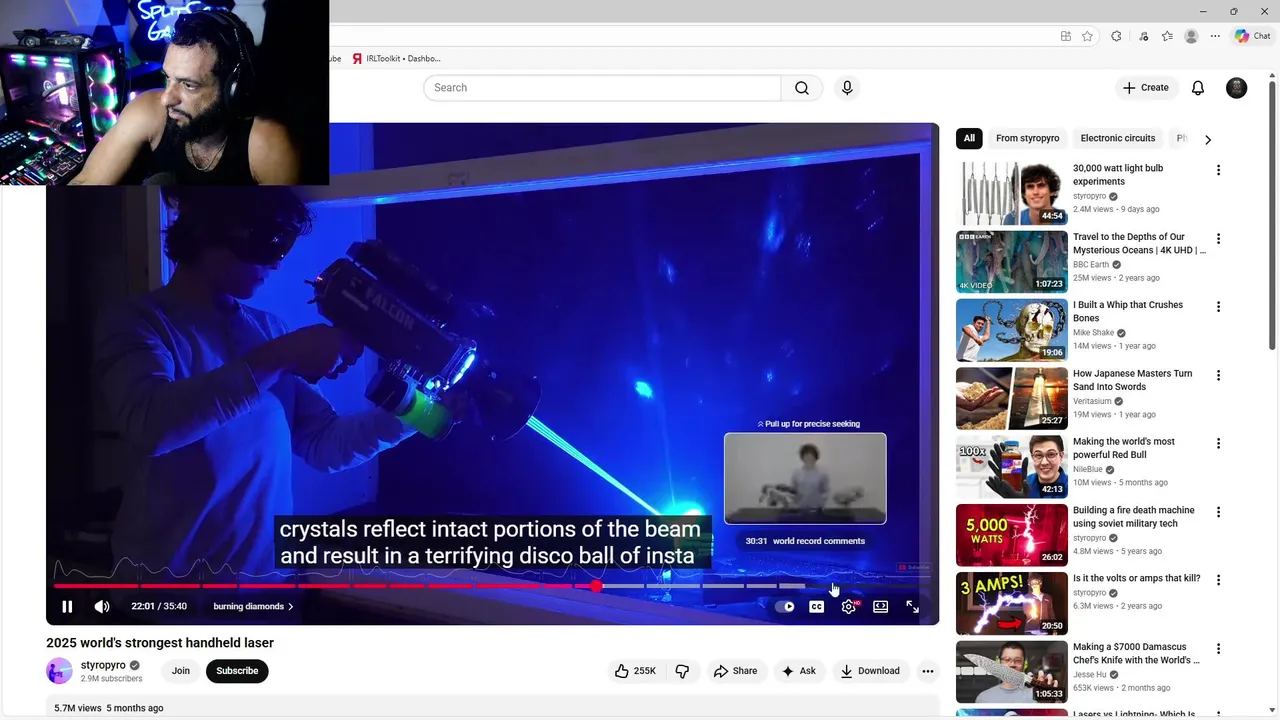Open options for 'volts or amps' video
1280x720 pixels.
(1218, 580)
